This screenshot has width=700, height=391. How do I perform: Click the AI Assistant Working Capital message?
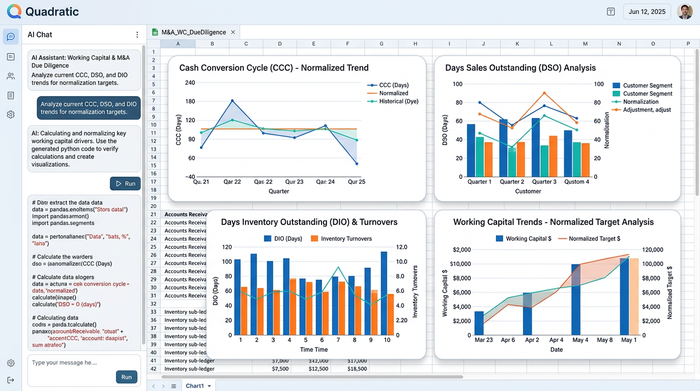[x=84, y=70]
